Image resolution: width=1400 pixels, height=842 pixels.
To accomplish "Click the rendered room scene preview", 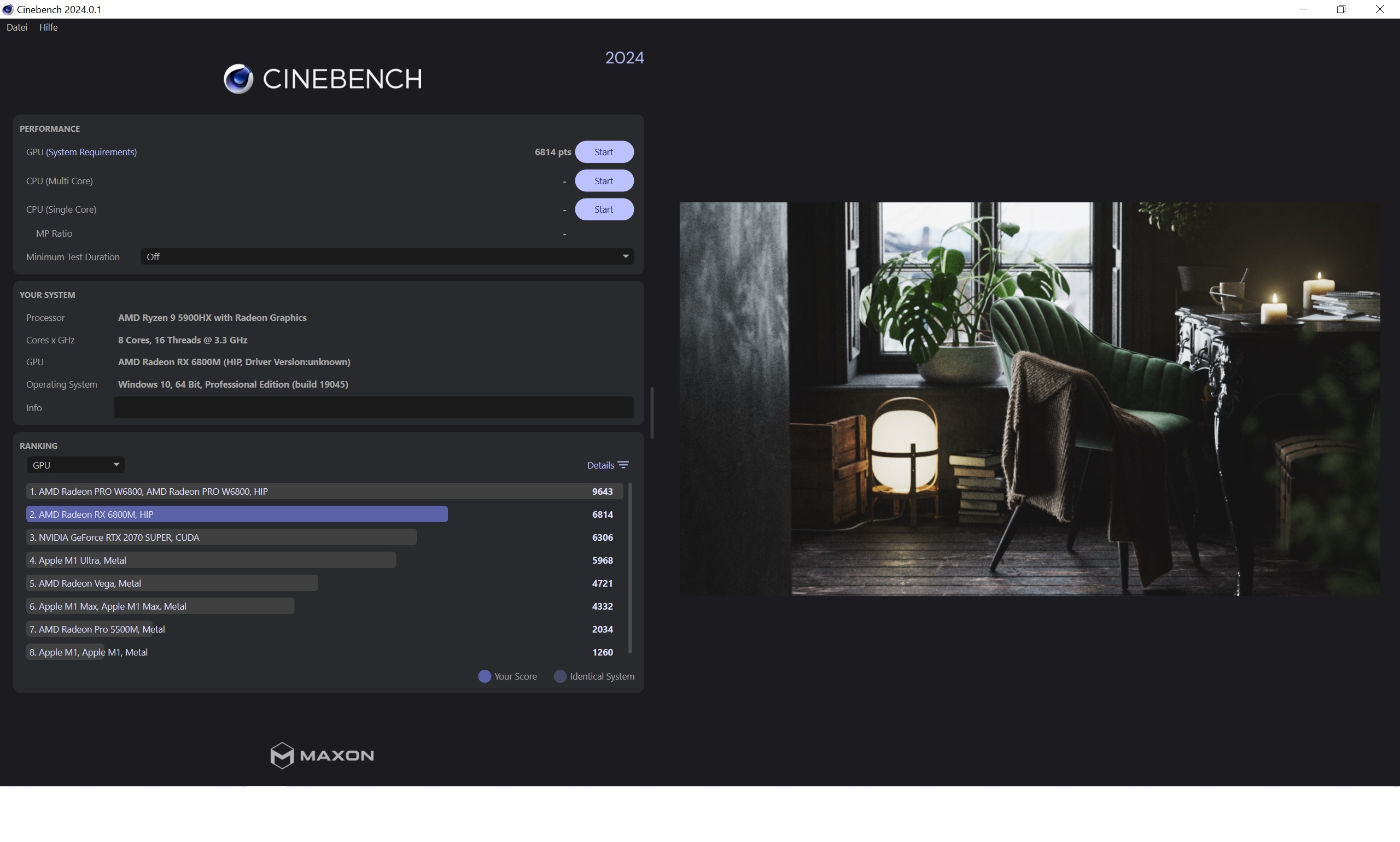I will 1029,398.
